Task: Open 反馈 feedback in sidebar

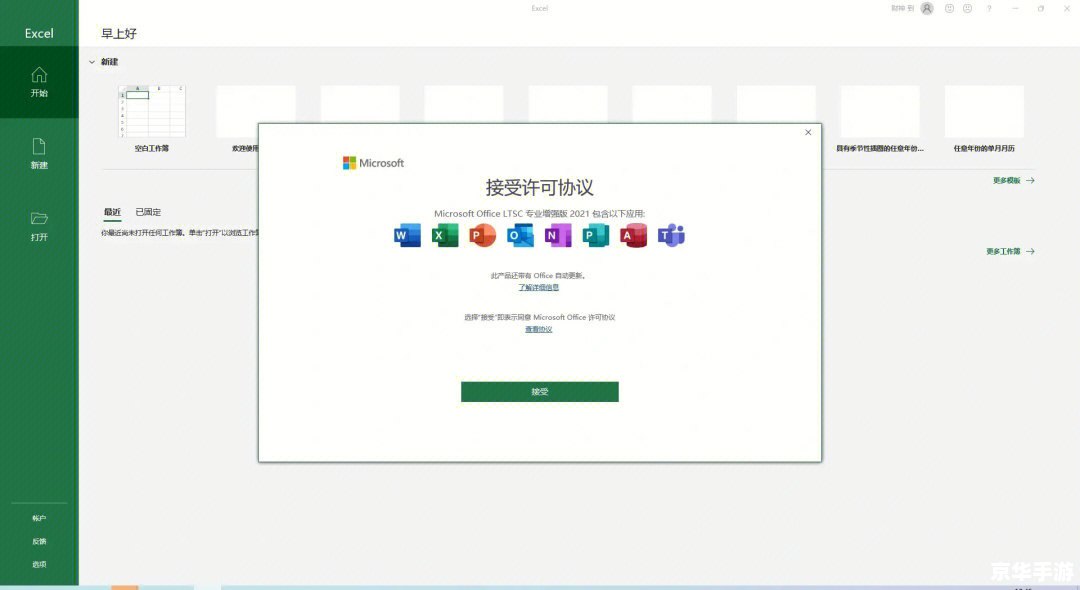Action: point(39,541)
